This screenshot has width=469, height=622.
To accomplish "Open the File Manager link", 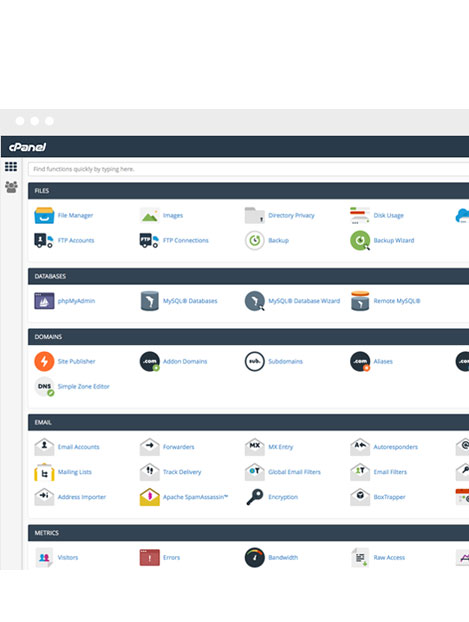I will [75, 215].
